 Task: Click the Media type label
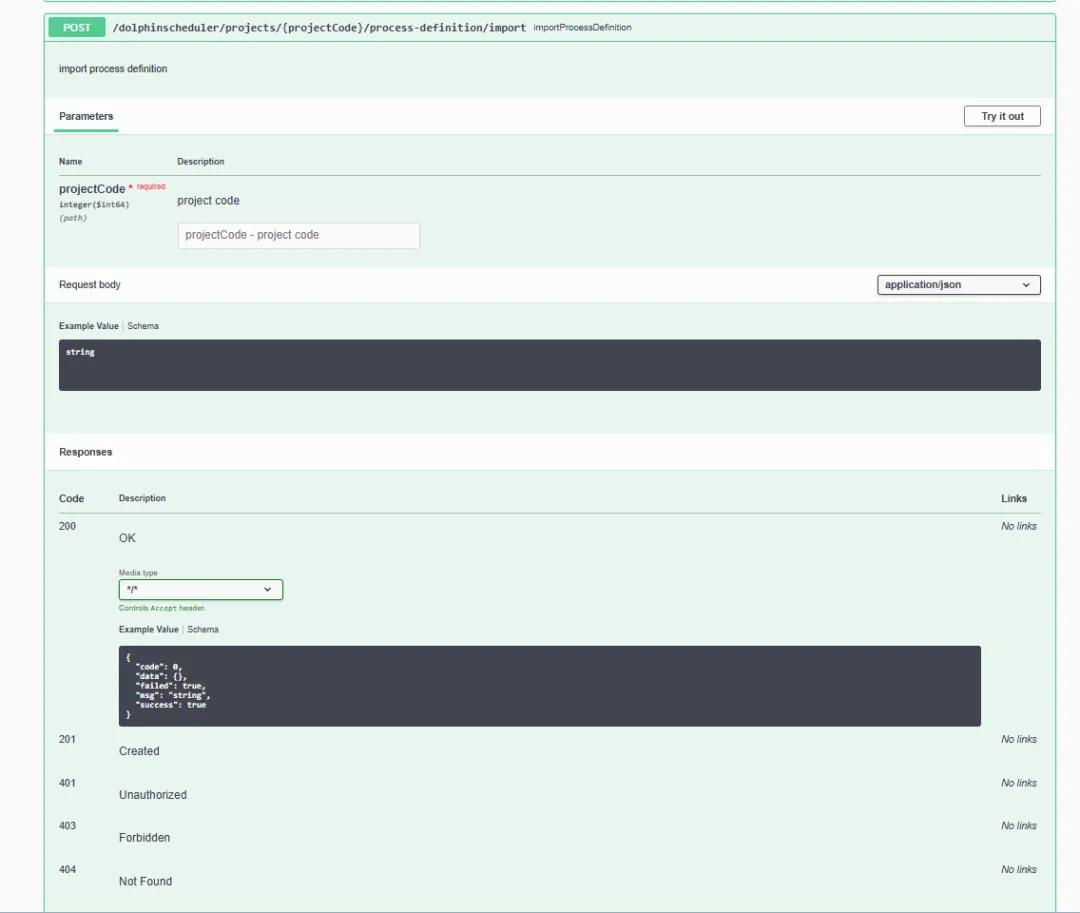click(x=138, y=573)
